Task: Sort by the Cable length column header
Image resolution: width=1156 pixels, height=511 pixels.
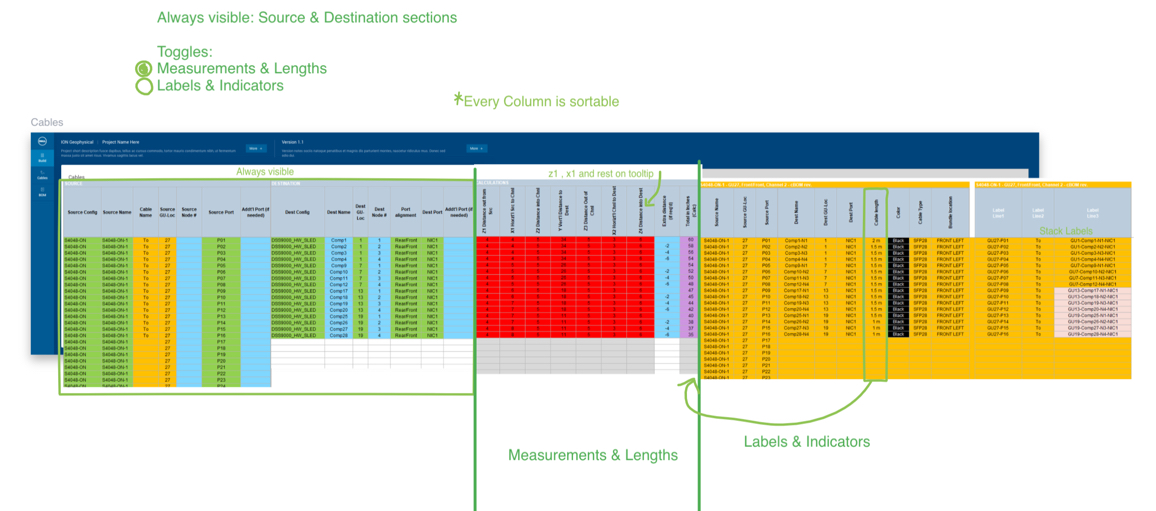Action: (x=876, y=212)
